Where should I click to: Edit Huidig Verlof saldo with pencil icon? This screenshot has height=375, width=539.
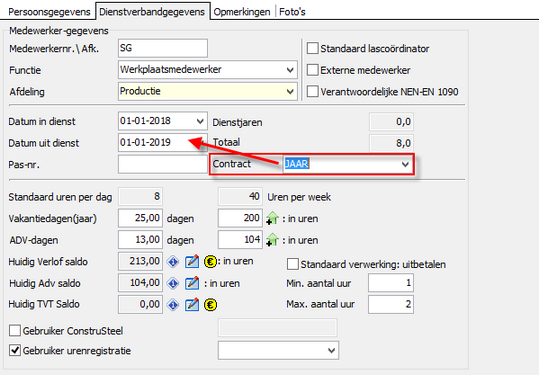coord(192,262)
